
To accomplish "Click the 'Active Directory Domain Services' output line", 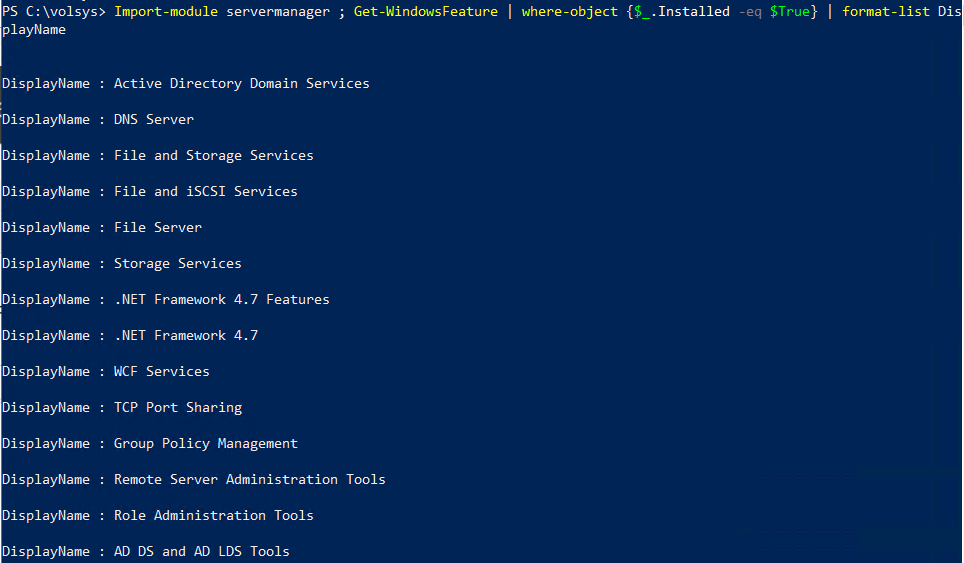I will tap(241, 84).
